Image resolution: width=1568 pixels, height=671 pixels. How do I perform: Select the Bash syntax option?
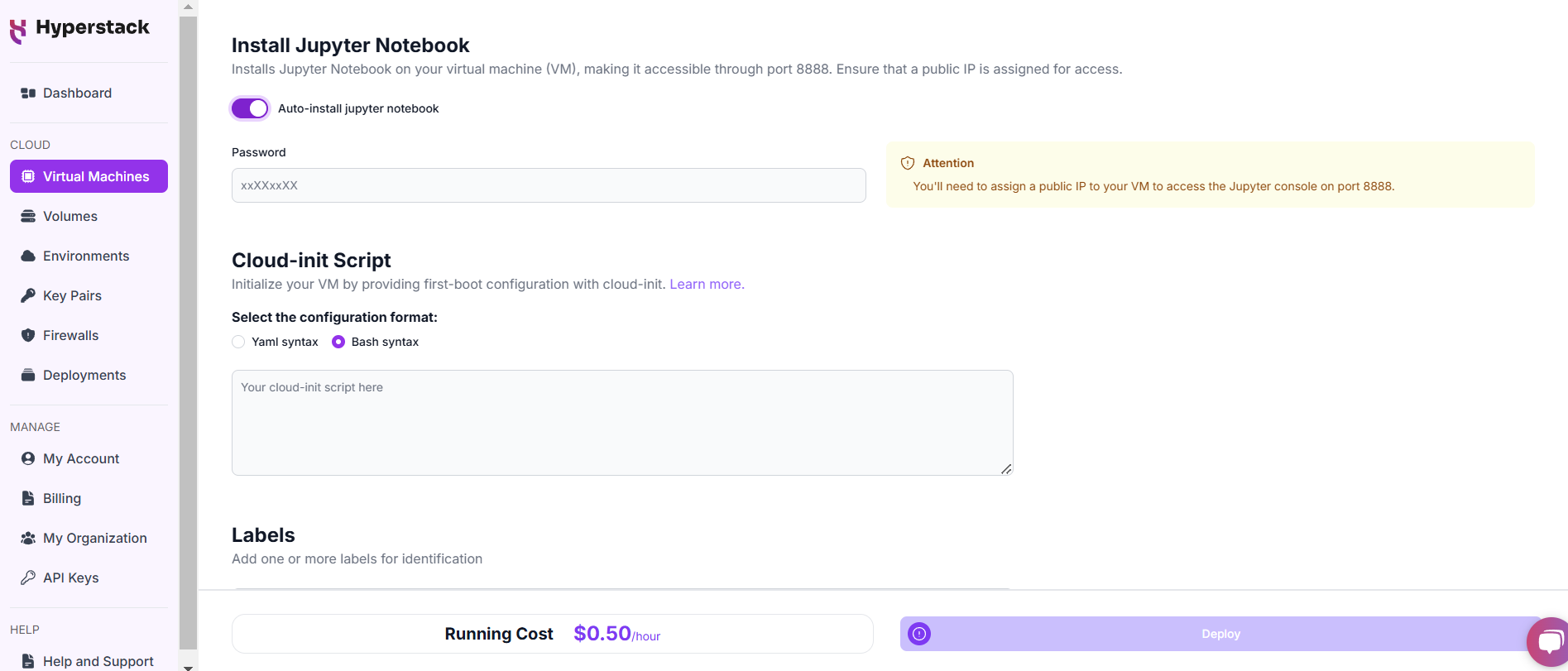click(338, 342)
